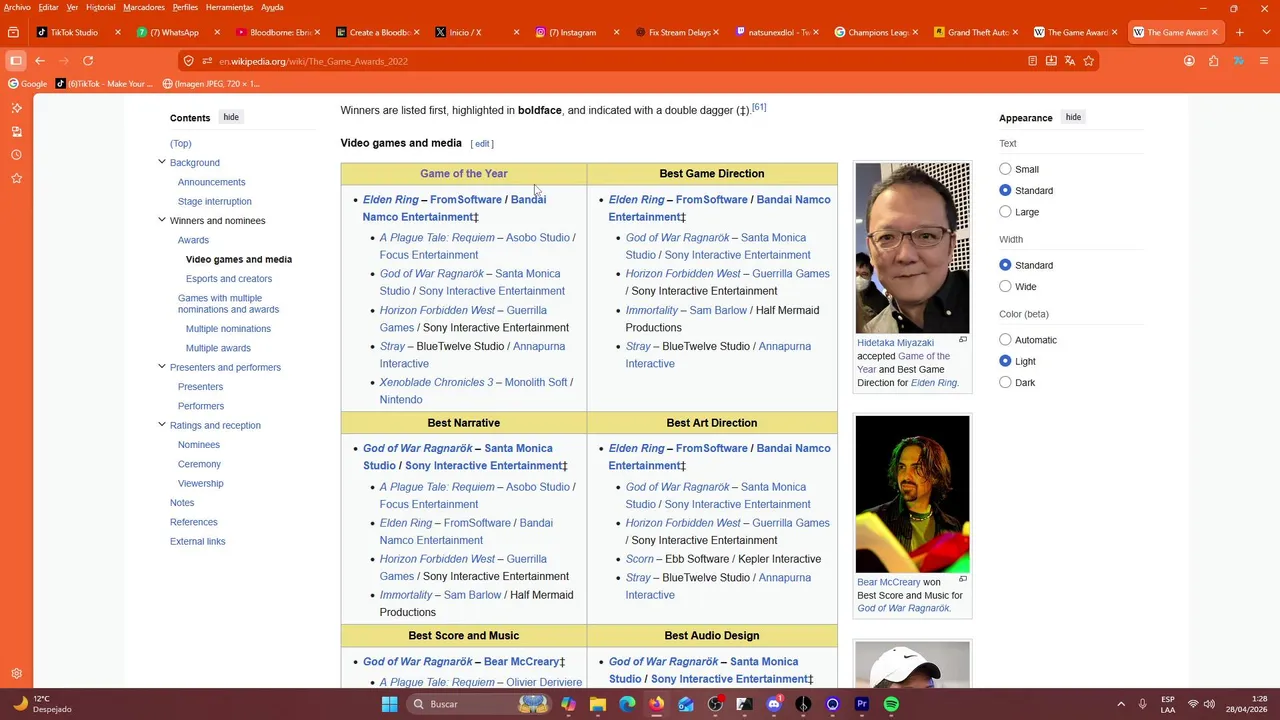Open the Firefox hamburger menu
The image size is (1280, 720).
click(x=1263, y=61)
